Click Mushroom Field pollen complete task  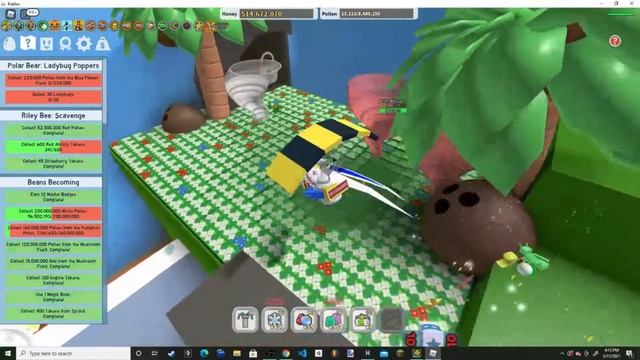pos(53,247)
